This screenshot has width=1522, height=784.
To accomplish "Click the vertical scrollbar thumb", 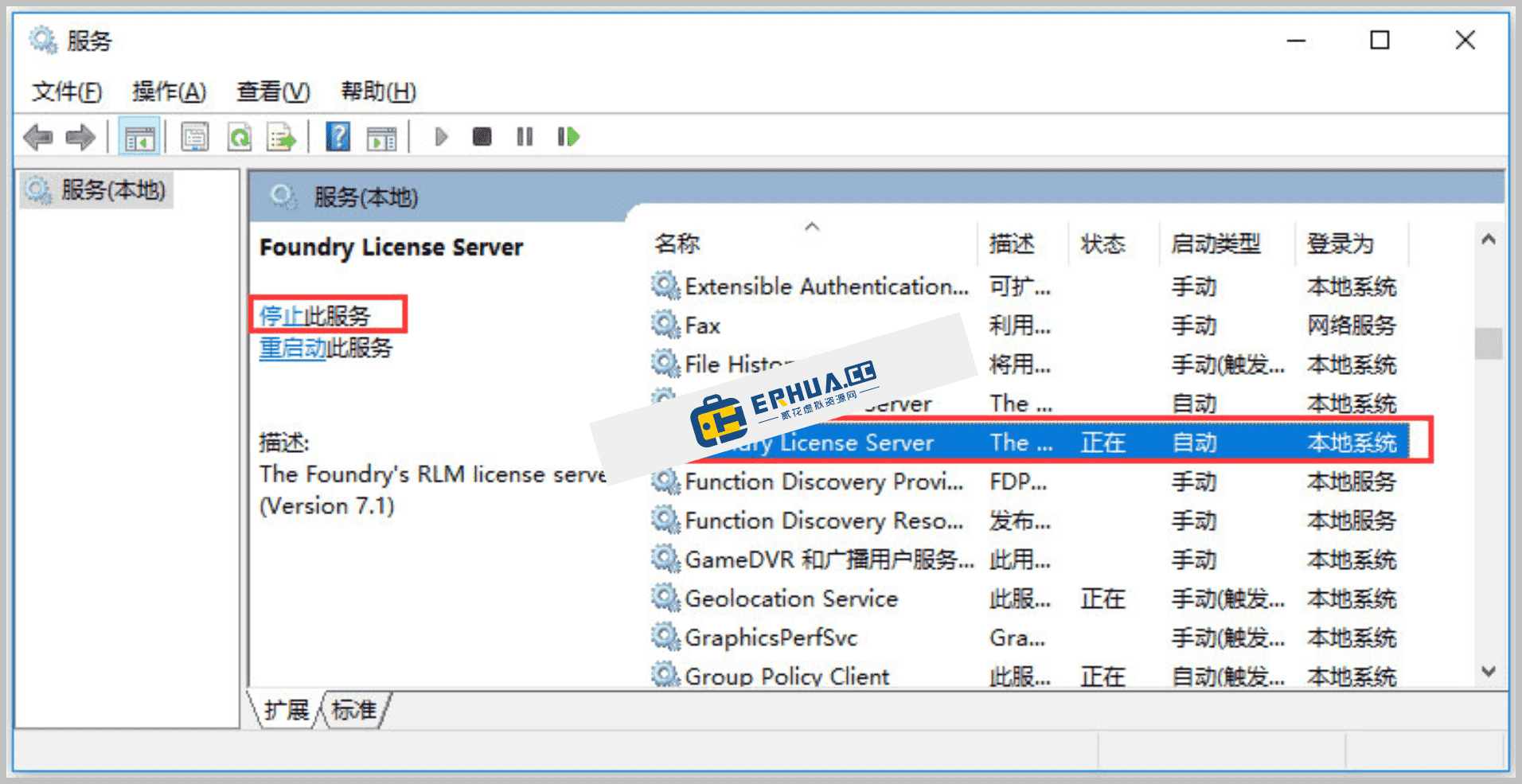I will coord(1489,344).
